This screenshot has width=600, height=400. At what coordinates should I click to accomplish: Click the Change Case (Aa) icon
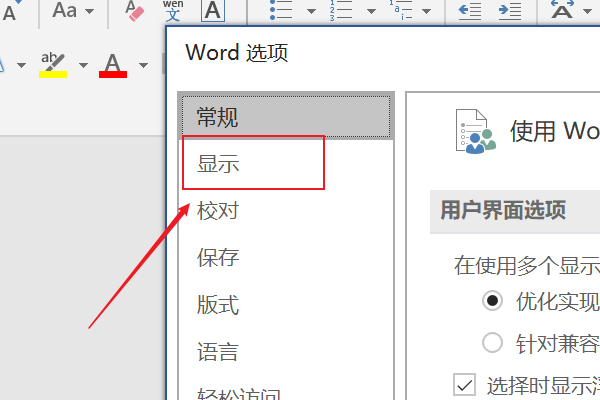click(64, 10)
